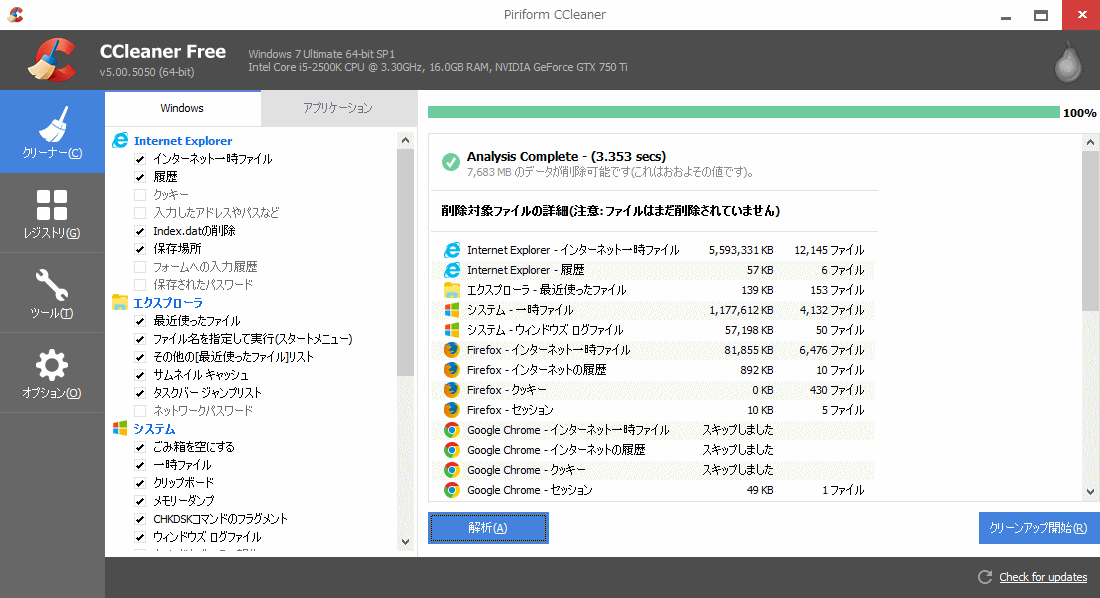Open the オプション options gear section
The image size is (1100, 598).
52,373
